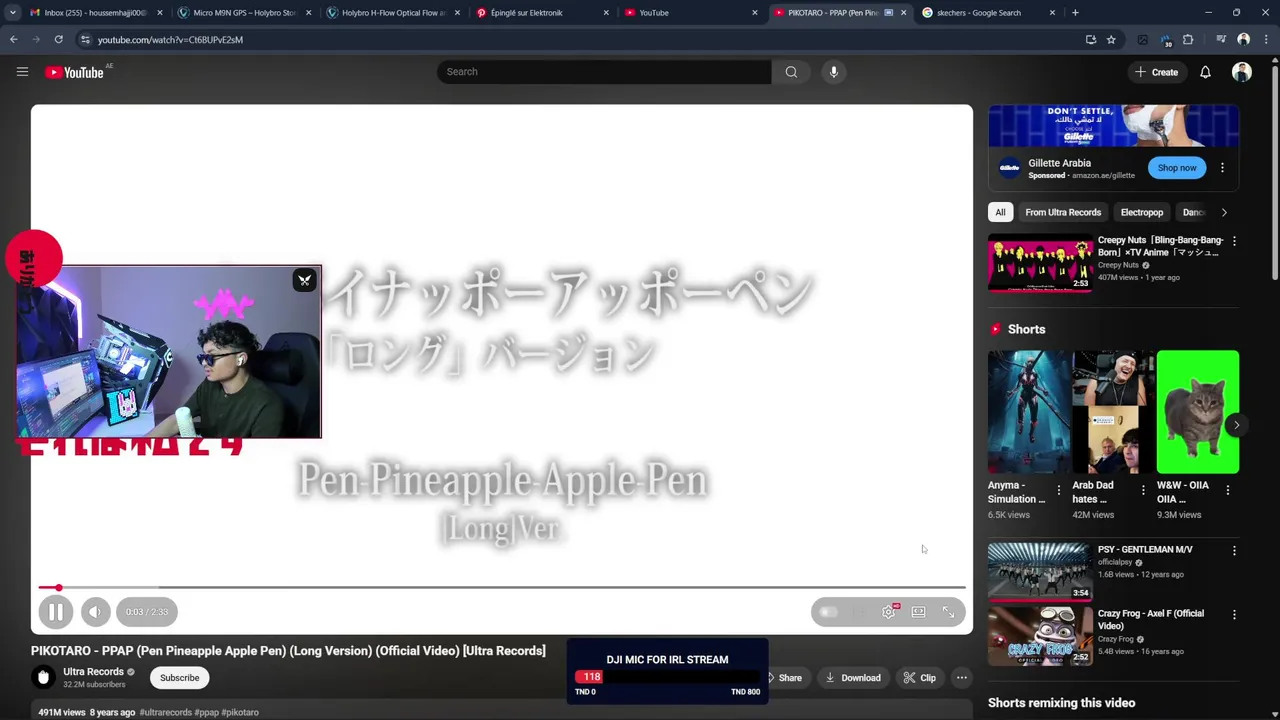Show next Shorts with arrow

1236,425
